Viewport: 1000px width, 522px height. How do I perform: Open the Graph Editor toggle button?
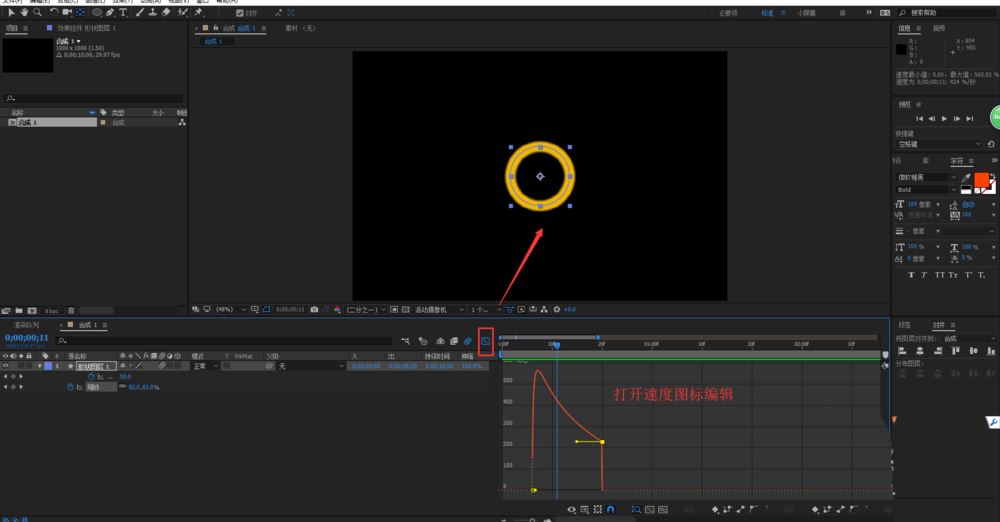pyautogui.click(x=486, y=341)
